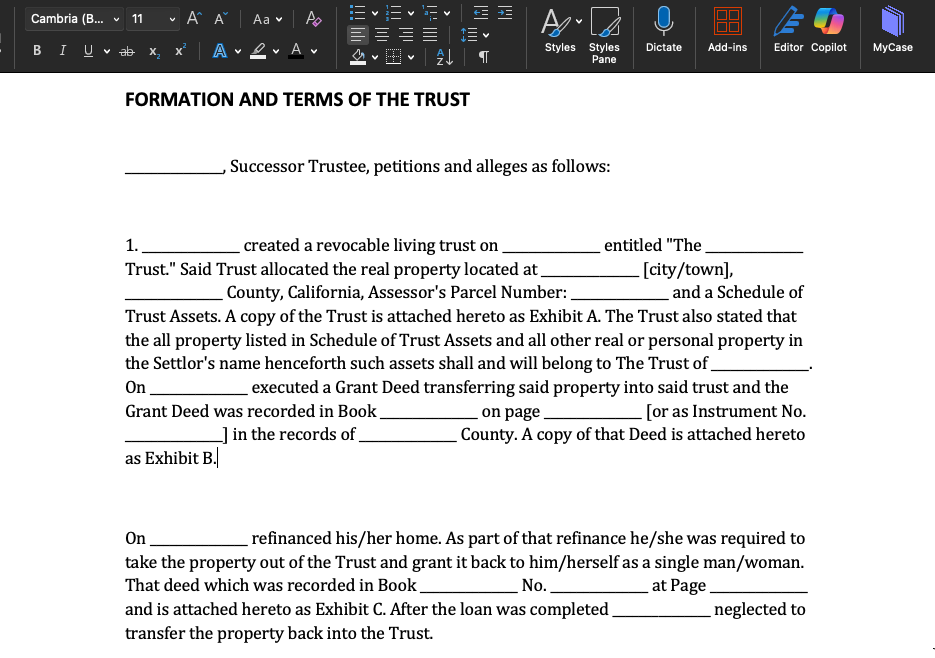Place cursor in the FORMATION AND TERMS heading
935x658 pixels.
click(x=297, y=99)
